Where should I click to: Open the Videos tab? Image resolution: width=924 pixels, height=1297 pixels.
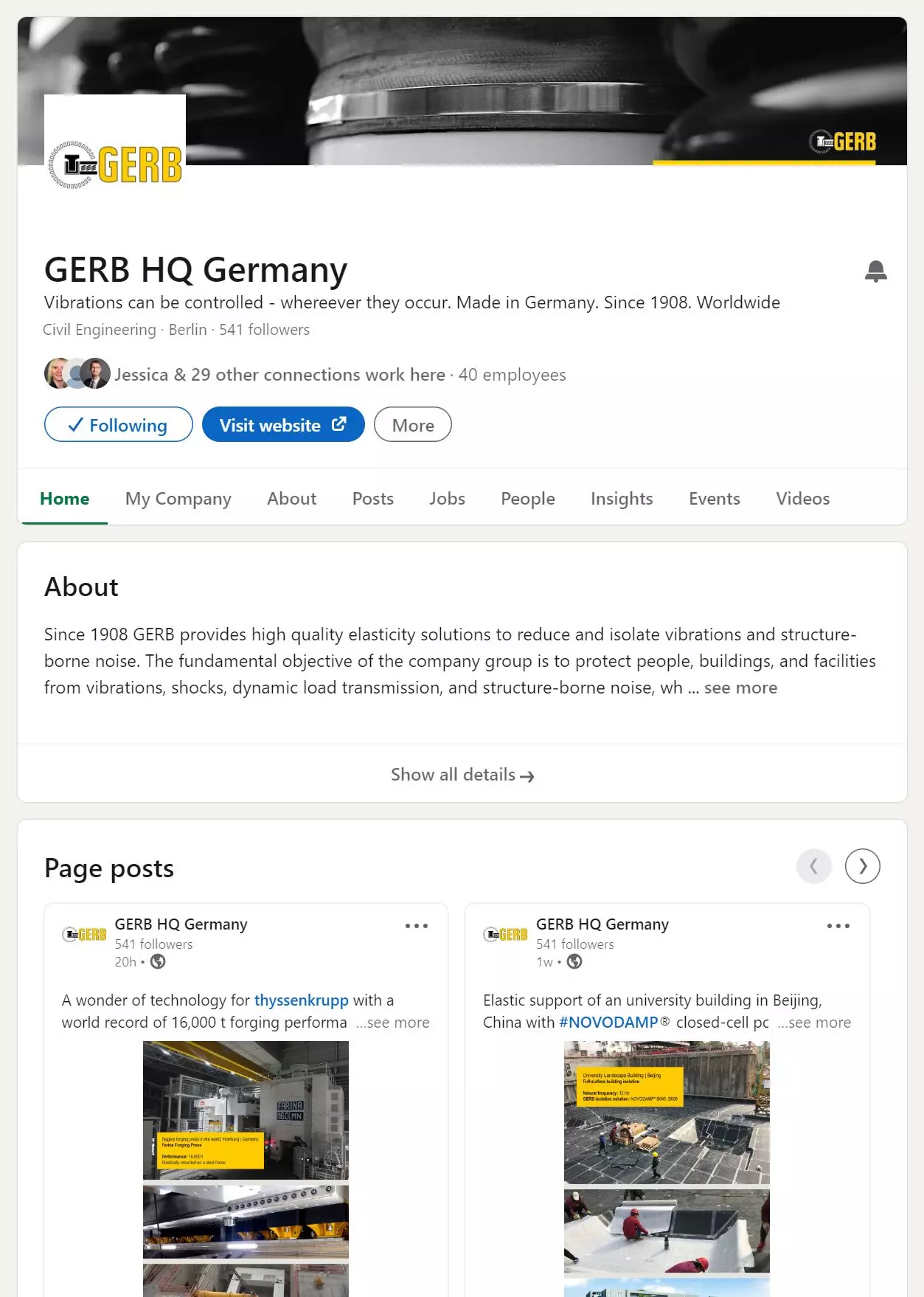[803, 499]
